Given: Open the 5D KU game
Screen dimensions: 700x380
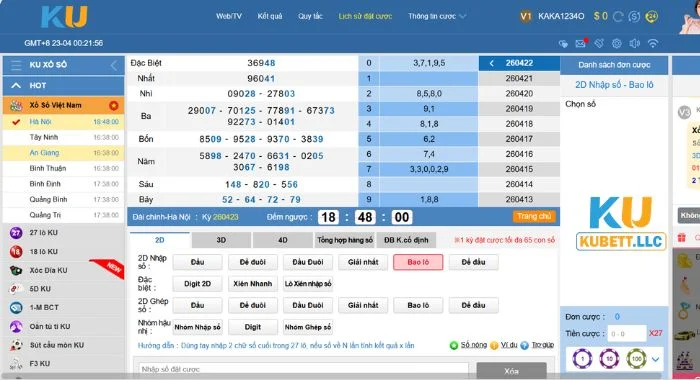Looking at the screenshot, I should [63, 289].
